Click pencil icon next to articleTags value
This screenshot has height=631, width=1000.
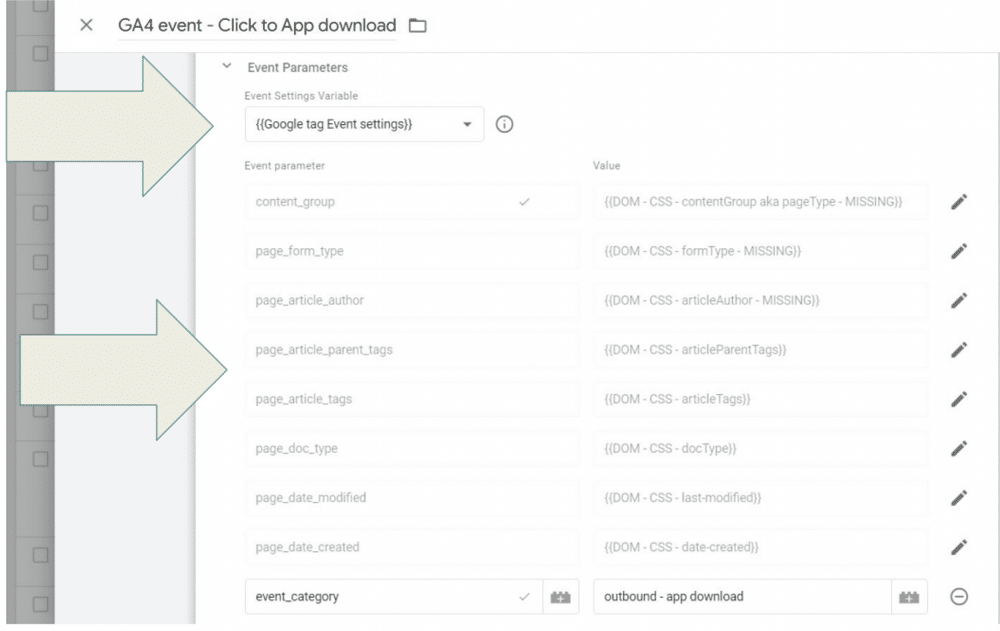959,399
